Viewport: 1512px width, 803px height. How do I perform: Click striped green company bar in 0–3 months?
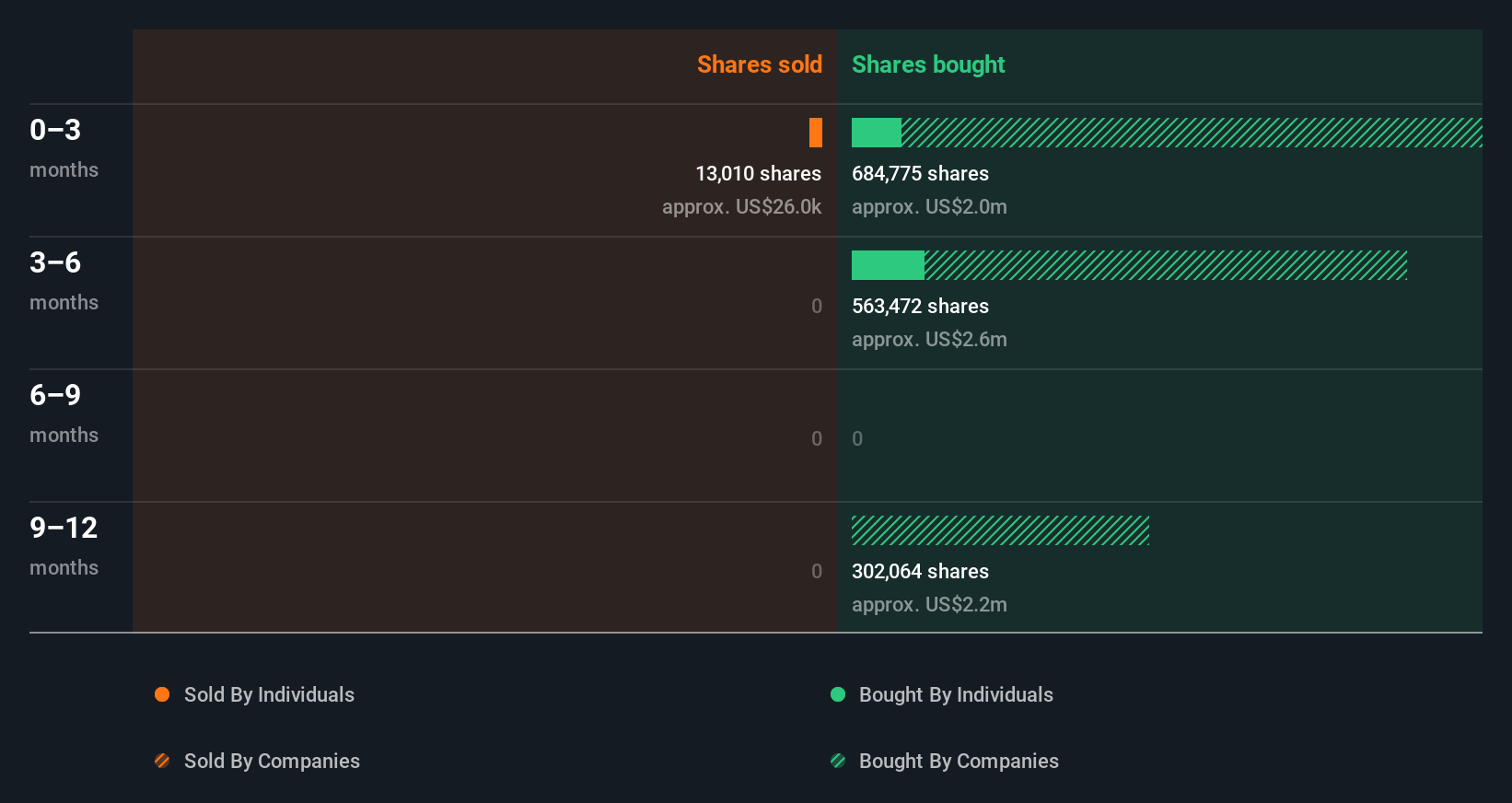pyautogui.click(x=1192, y=133)
